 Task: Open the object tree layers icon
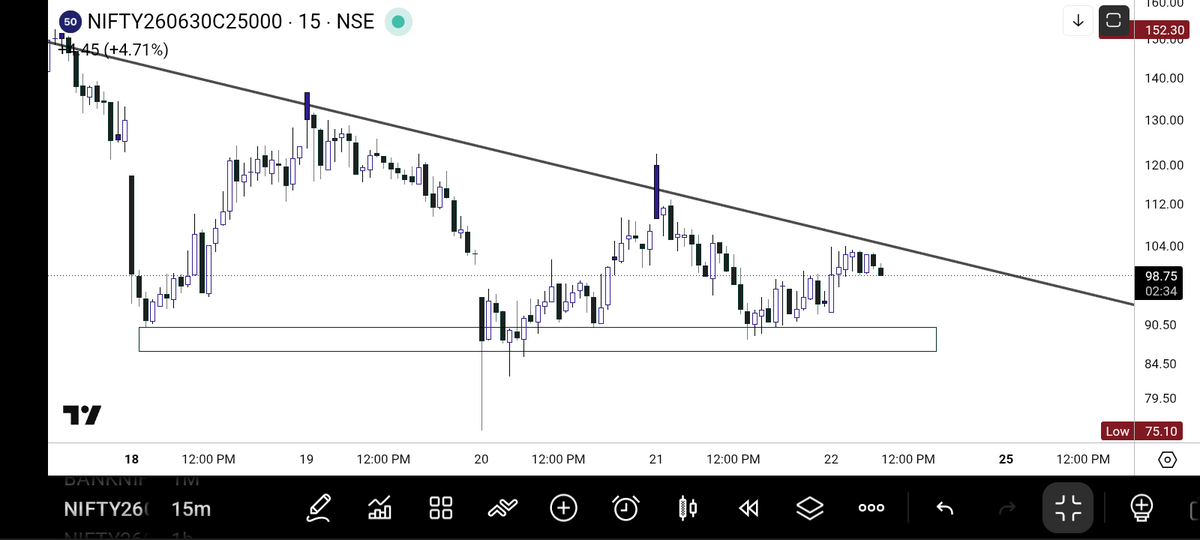coord(809,508)
